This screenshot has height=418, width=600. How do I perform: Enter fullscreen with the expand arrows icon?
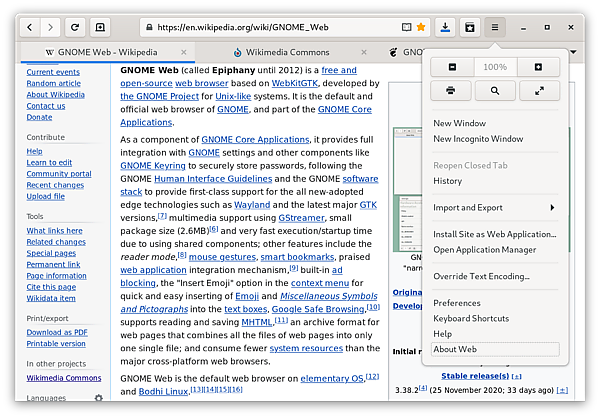click(x=540, y=91)
